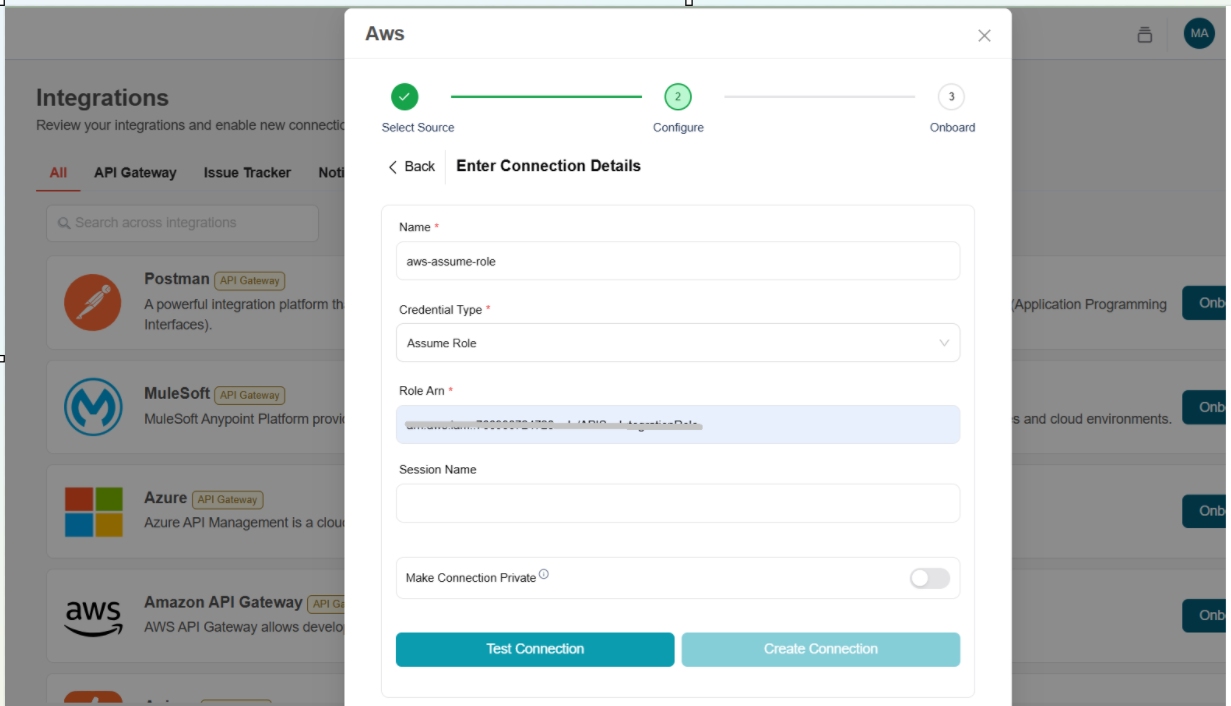The width and height of the screenshot is (1231, 706).
Task: Switch to the API Gateway tab
Action: [135, 173]
